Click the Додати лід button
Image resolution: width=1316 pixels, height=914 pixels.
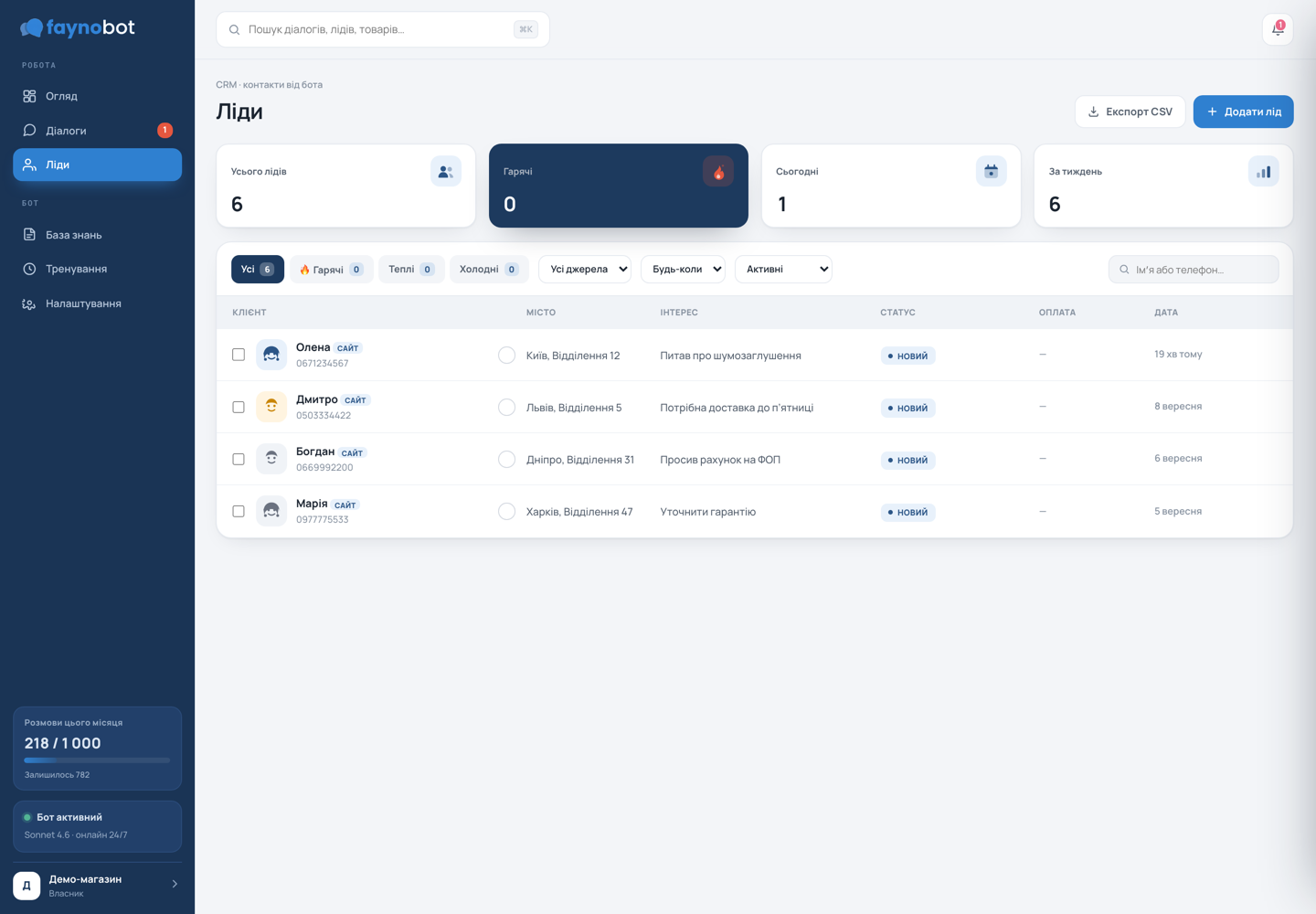click(x=1244, y=112)
